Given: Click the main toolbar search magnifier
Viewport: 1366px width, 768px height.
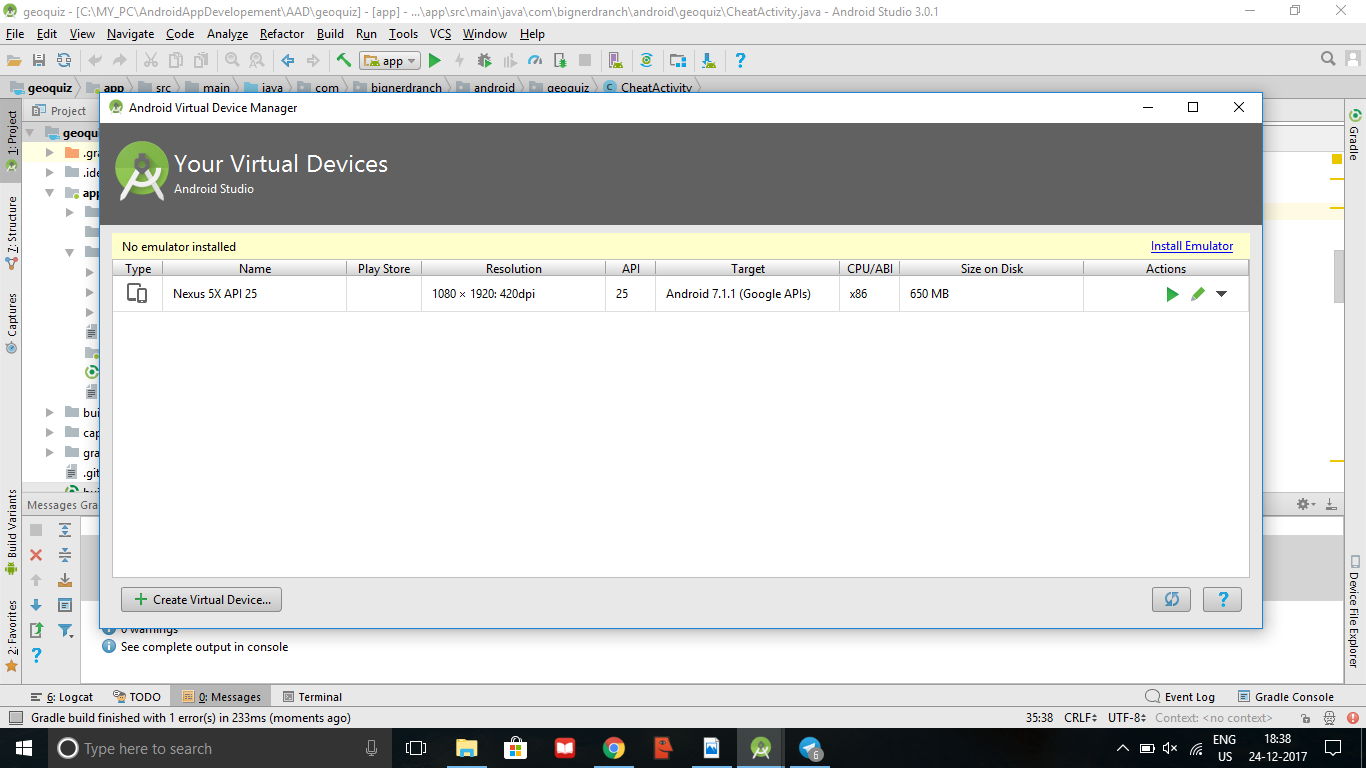Looking at the screenshot, I should pyautogui.click(x=1328, y=59).
